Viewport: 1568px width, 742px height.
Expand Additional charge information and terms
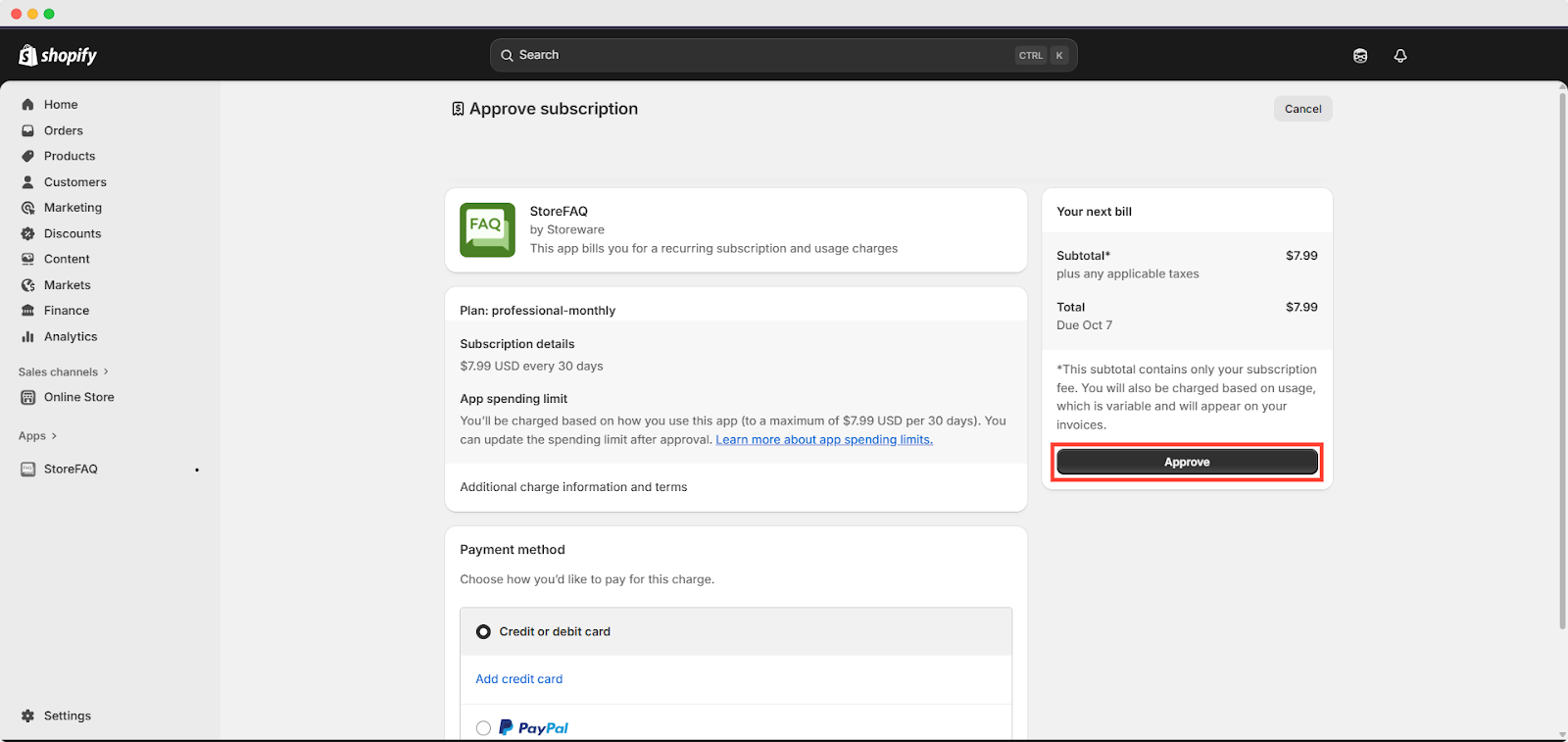573,487
